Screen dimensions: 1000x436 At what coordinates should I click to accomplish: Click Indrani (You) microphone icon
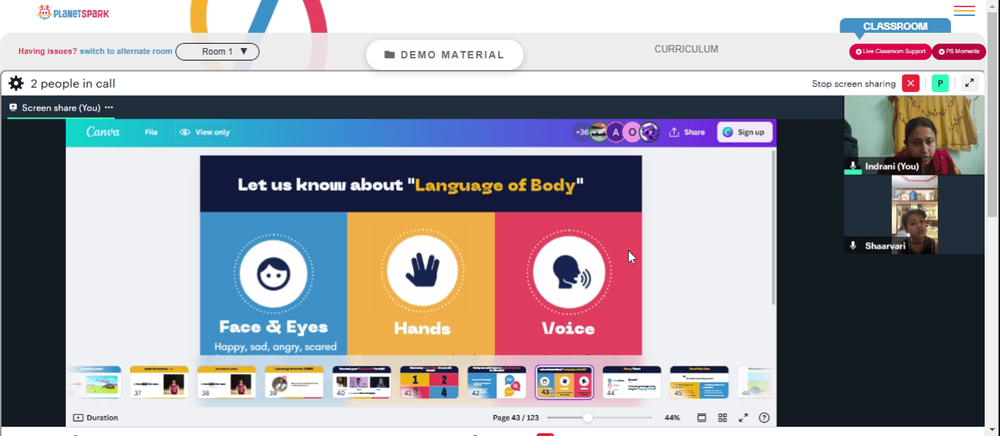(x=853, y=166)
